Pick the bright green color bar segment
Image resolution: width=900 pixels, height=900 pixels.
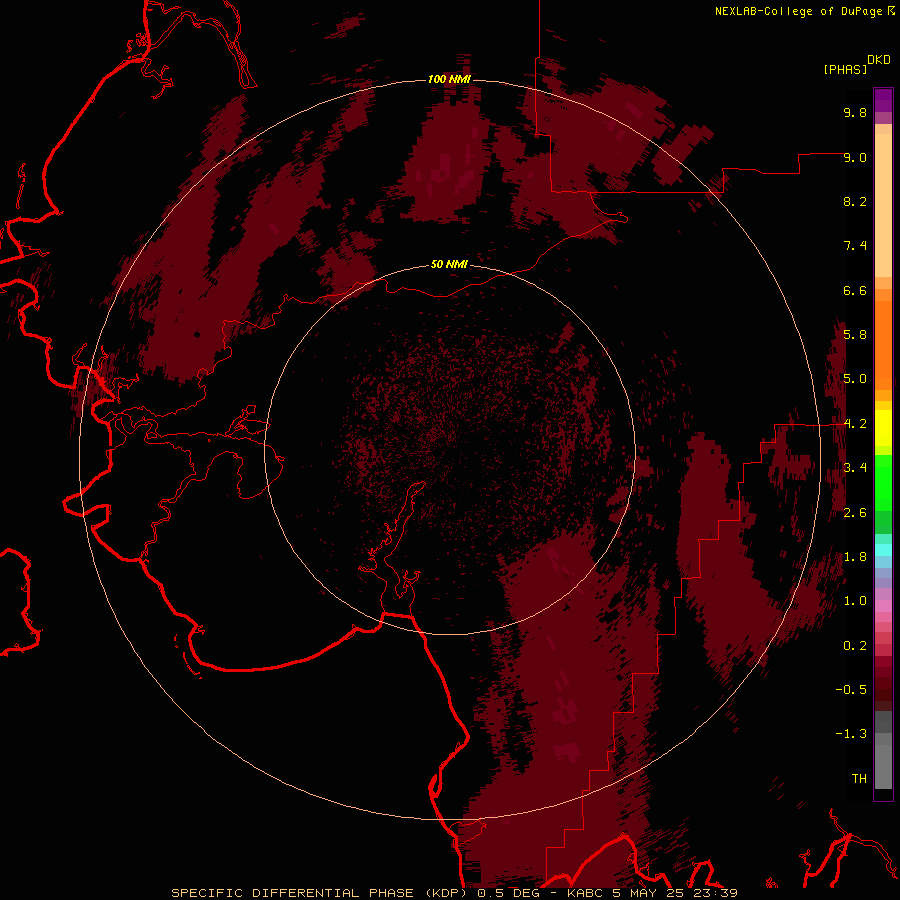pos(883,482)
